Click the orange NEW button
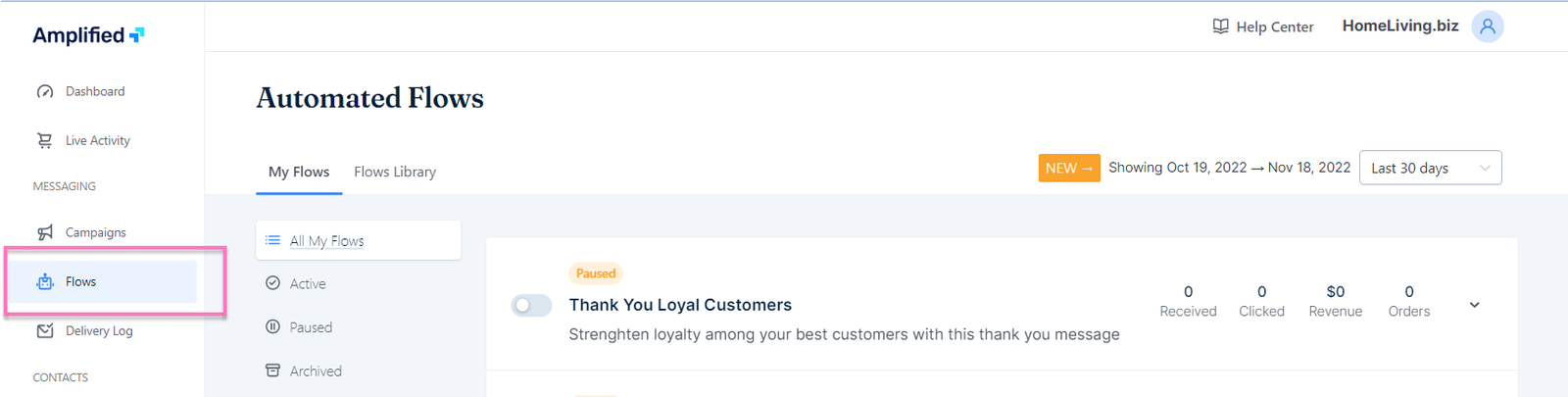The height and width of the screenshot is (397, 1568). coord(1068,168)
